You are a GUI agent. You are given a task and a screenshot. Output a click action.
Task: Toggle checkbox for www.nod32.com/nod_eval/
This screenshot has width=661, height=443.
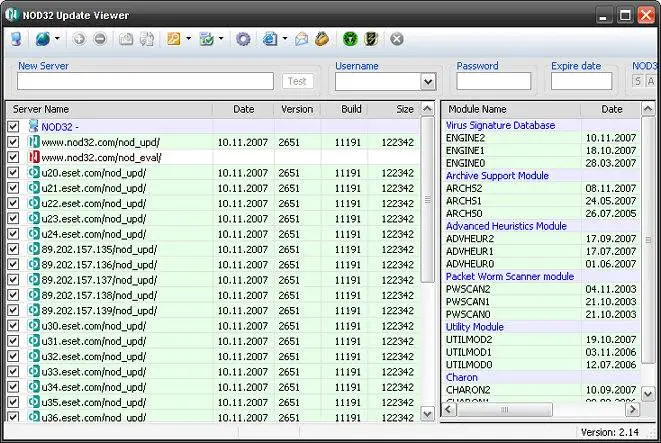(x=13, y=157)
